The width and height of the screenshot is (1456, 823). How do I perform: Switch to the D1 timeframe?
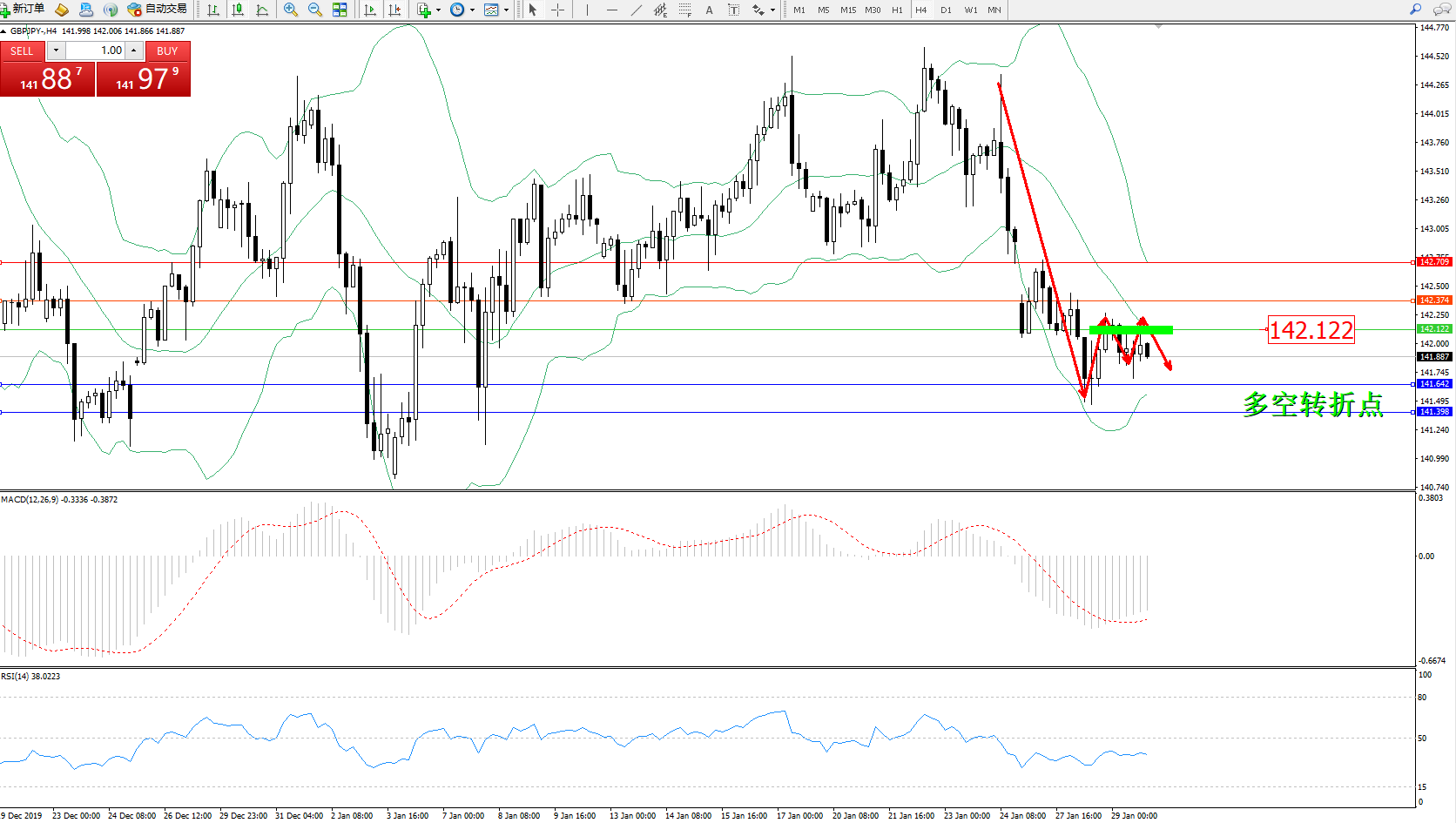(946, 10)
